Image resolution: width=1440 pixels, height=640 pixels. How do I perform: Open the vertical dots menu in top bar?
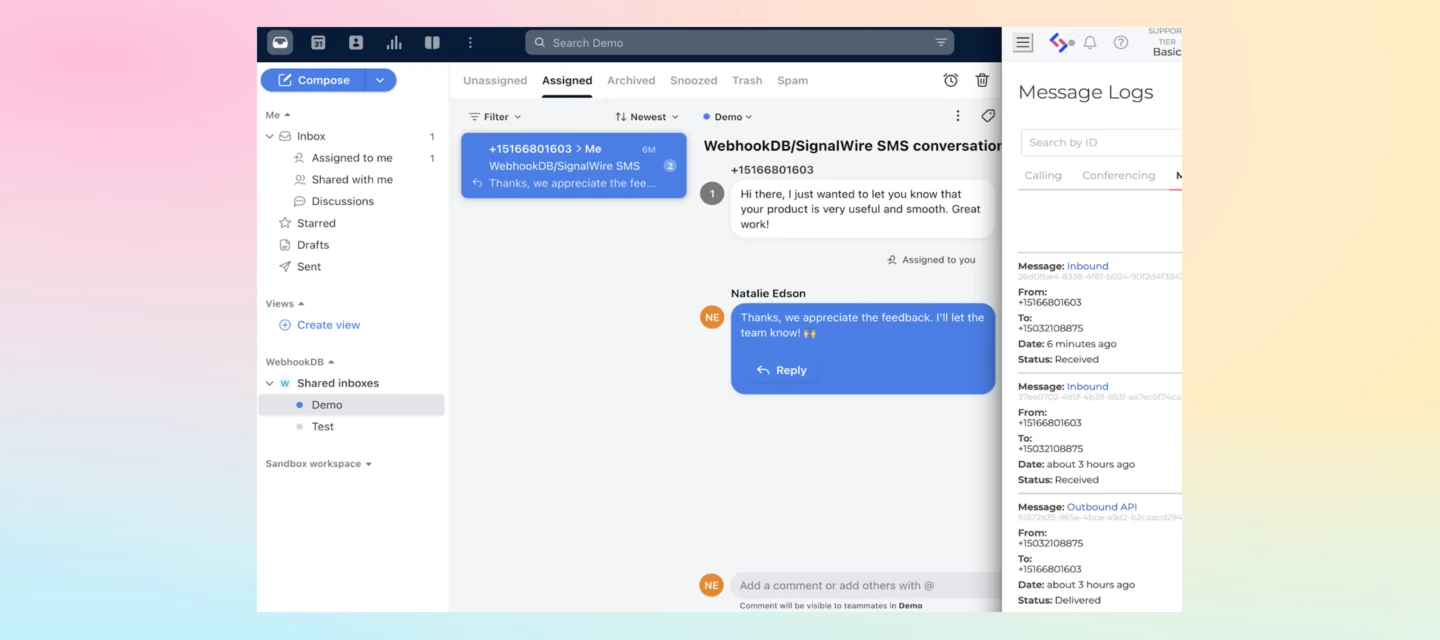click(470, 43)
